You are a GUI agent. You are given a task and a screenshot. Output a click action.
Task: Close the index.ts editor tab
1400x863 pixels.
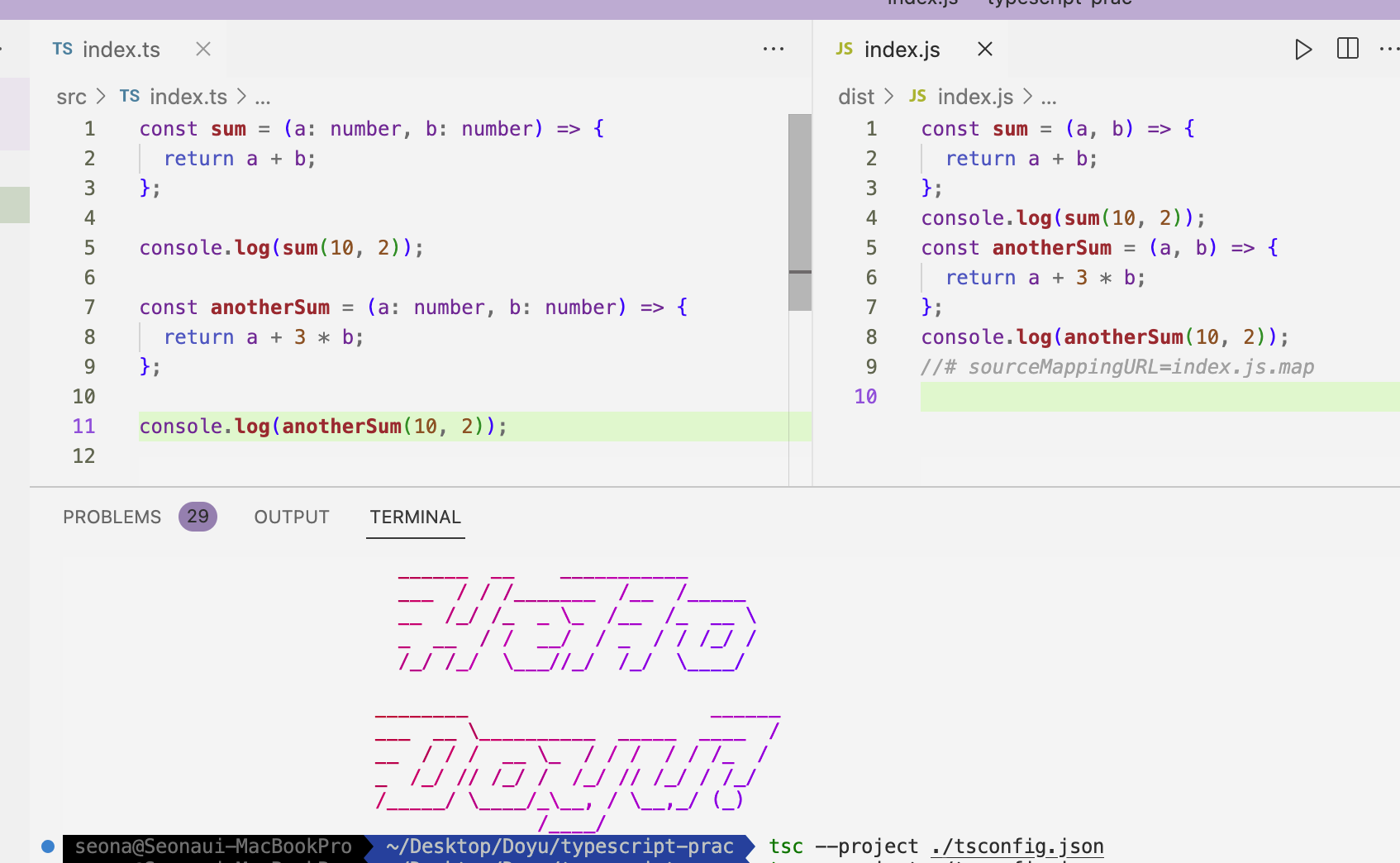coord(203,50)
